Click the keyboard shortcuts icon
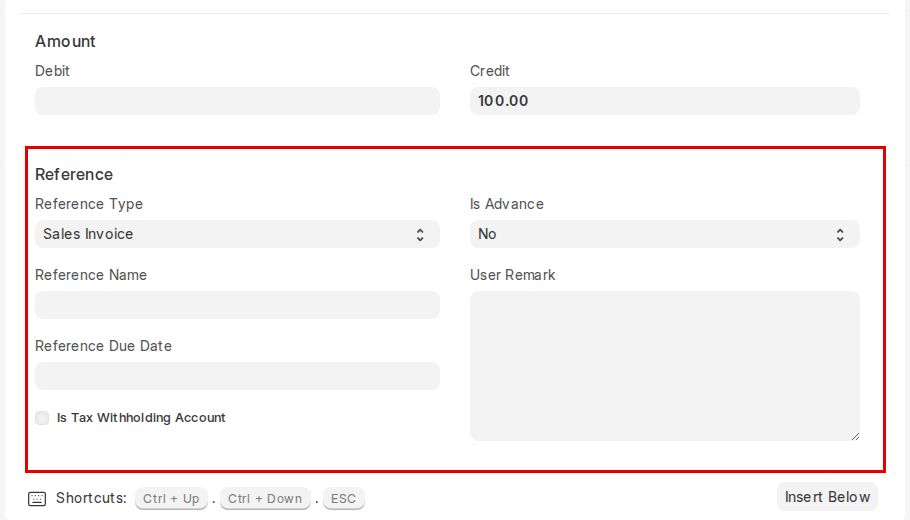Viewport: 910px width, 520px height. pyautogui.click(x=37, y=499)
